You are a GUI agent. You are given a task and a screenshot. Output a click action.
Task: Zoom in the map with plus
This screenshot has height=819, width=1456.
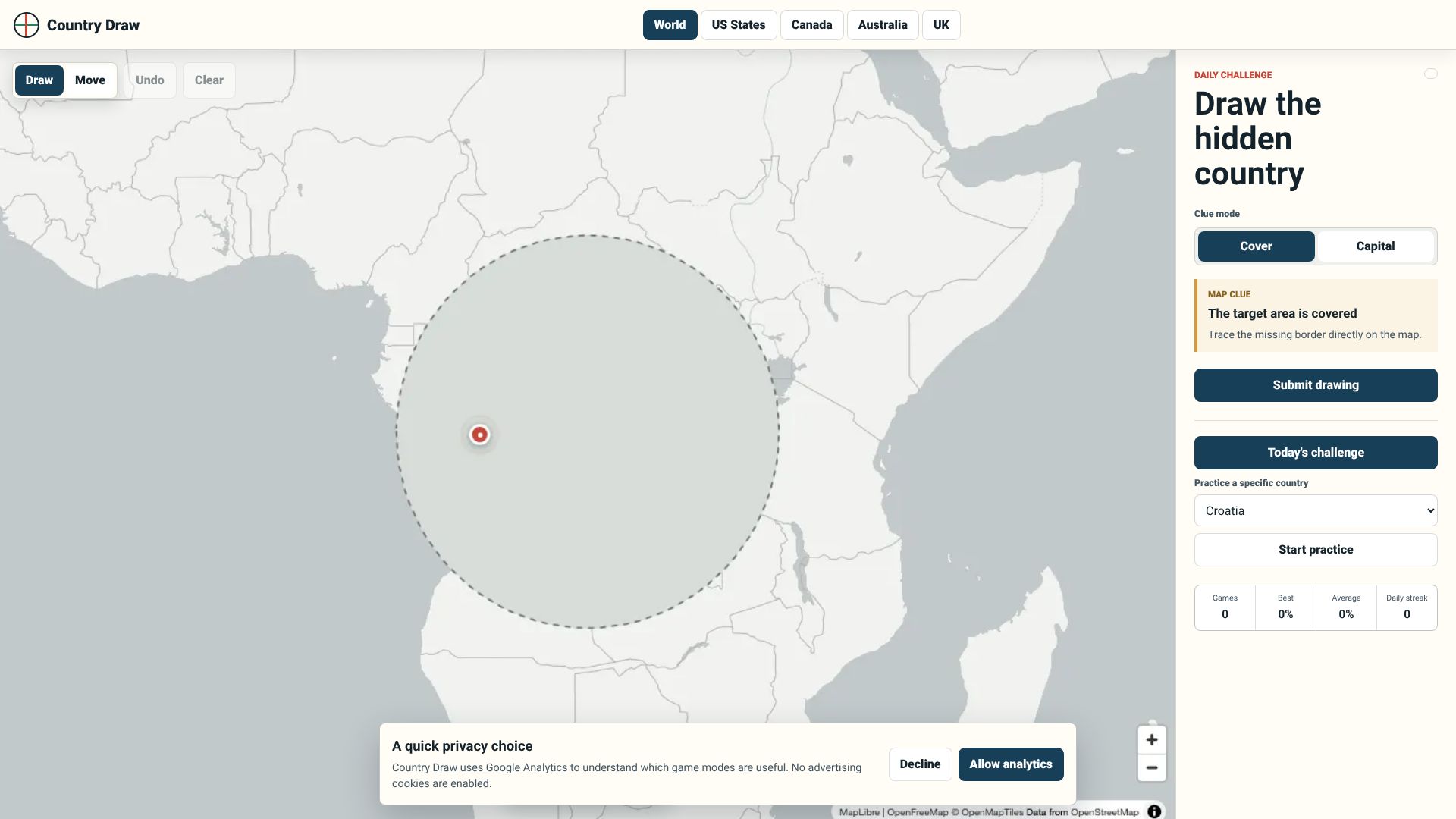tap(1151, 739)
